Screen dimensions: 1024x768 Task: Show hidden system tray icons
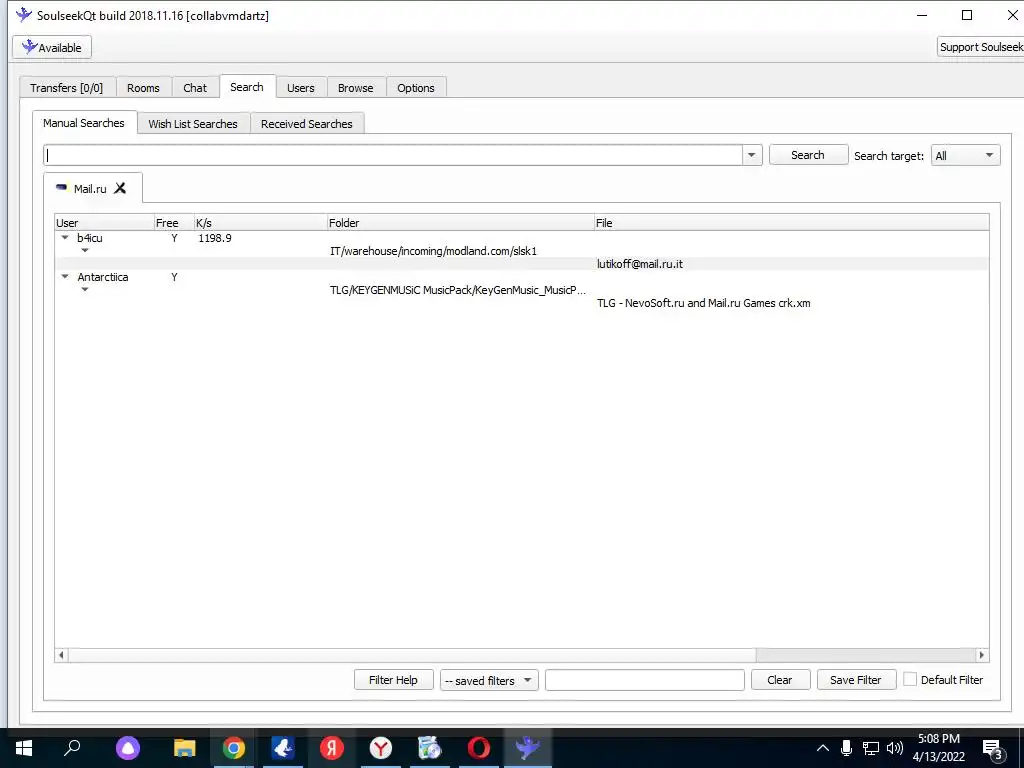823,748
